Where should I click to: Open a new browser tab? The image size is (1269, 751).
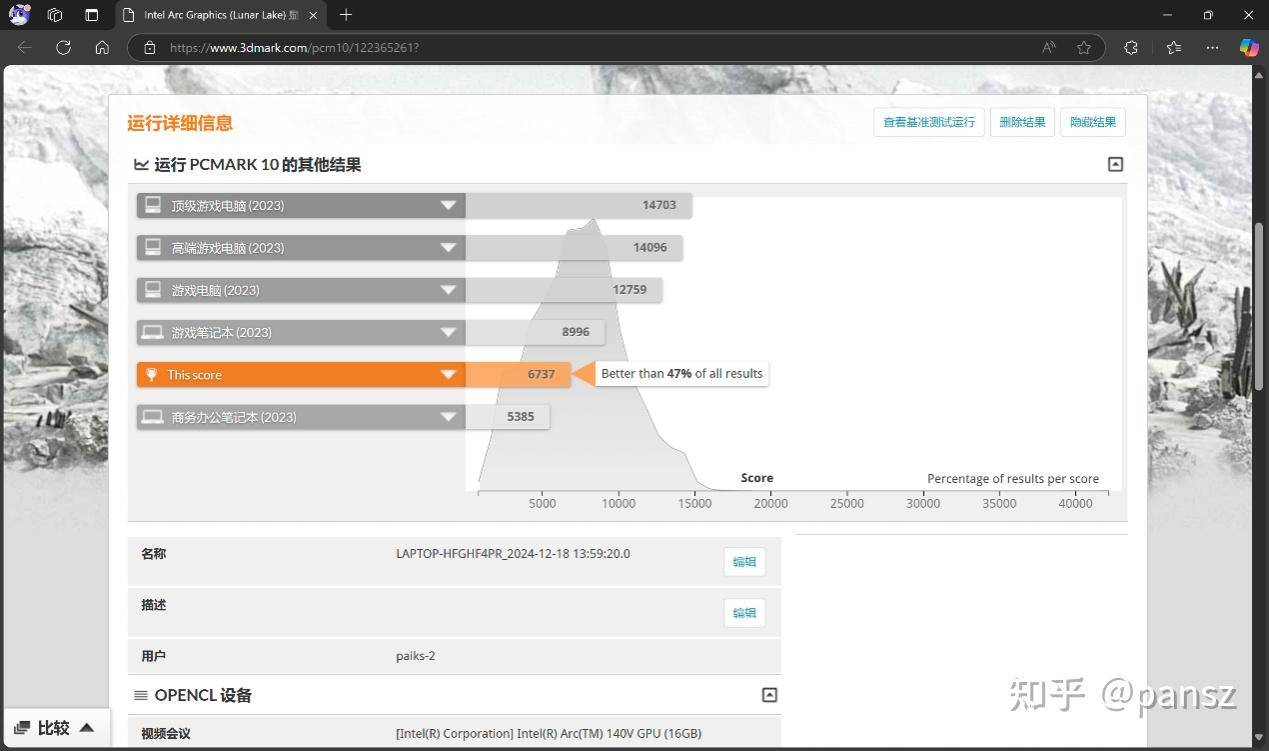click(346, 15)
